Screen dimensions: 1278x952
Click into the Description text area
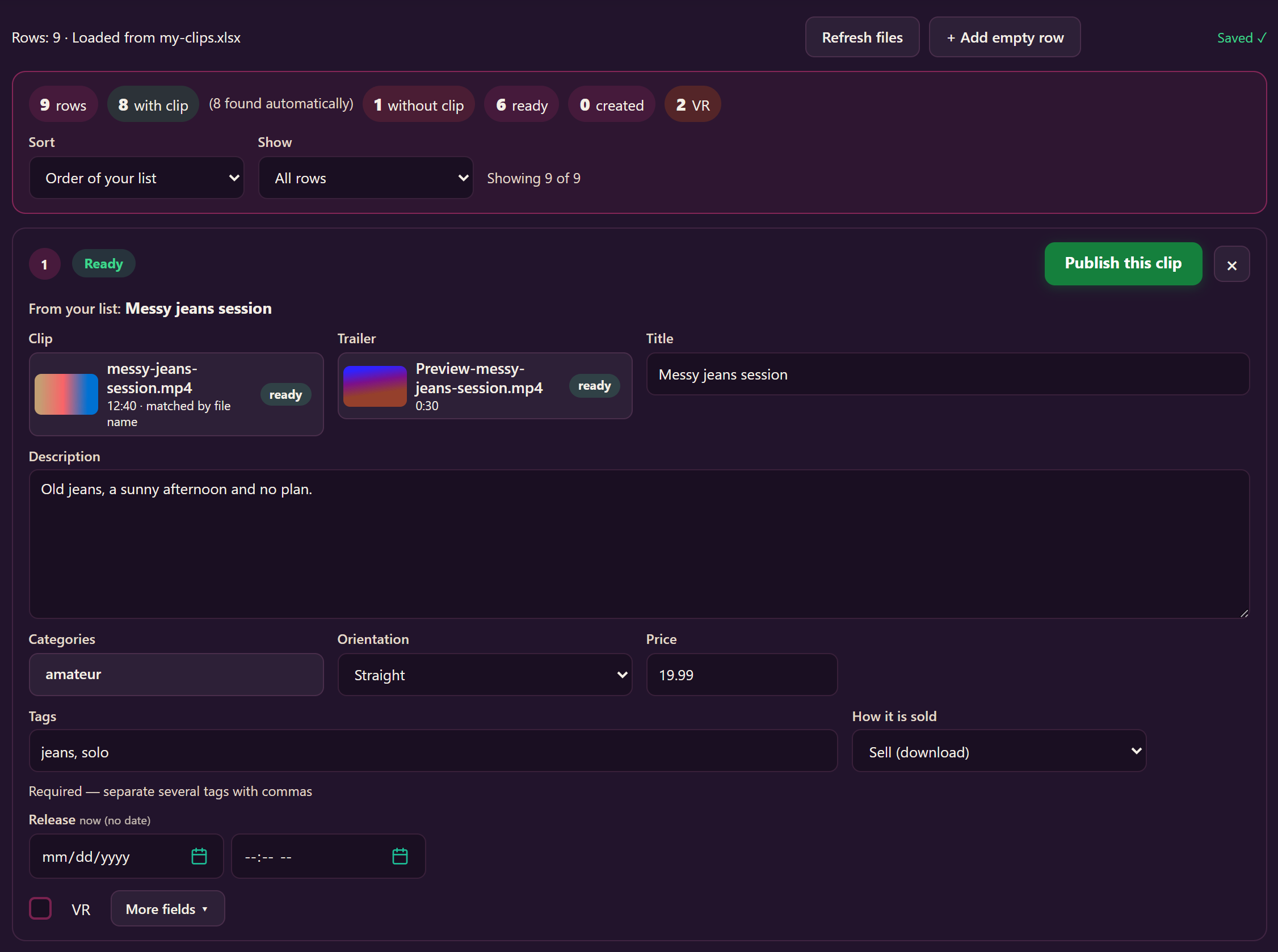[638, 544]
